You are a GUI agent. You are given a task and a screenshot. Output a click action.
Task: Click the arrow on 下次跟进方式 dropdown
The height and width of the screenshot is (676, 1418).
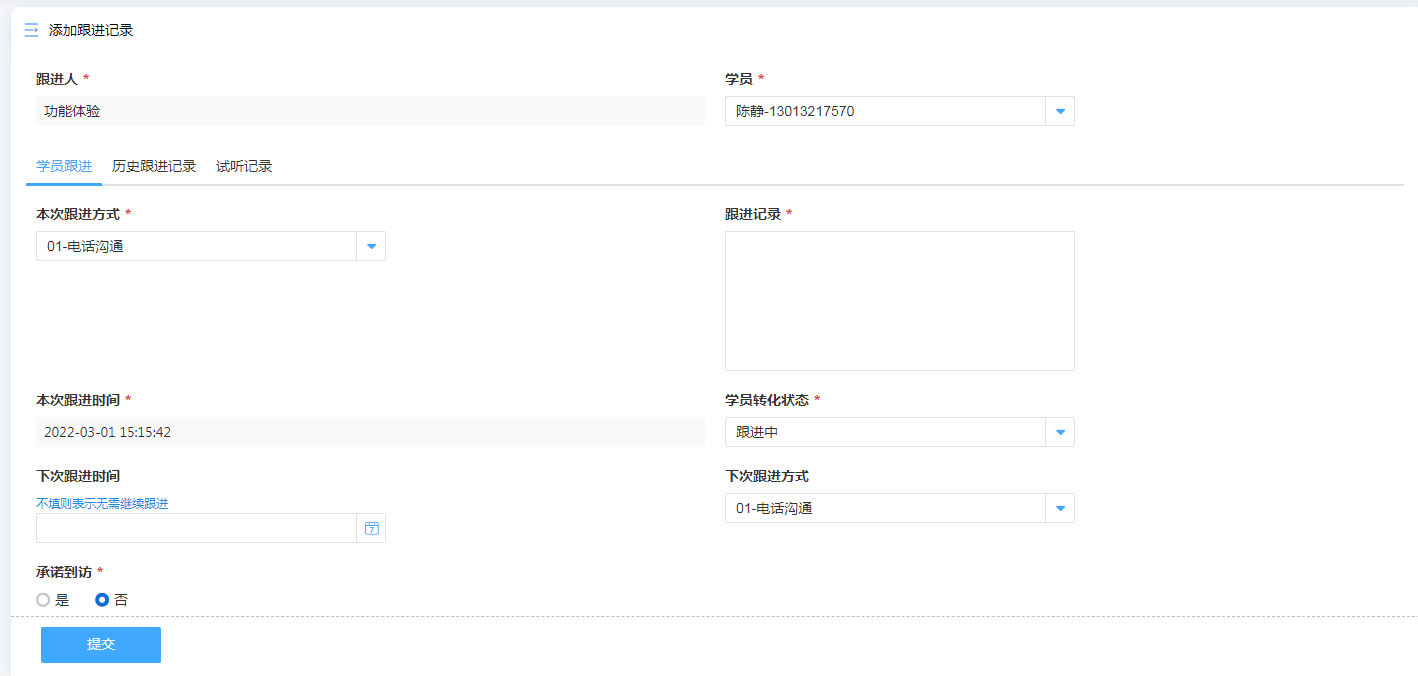[1060, 508]
